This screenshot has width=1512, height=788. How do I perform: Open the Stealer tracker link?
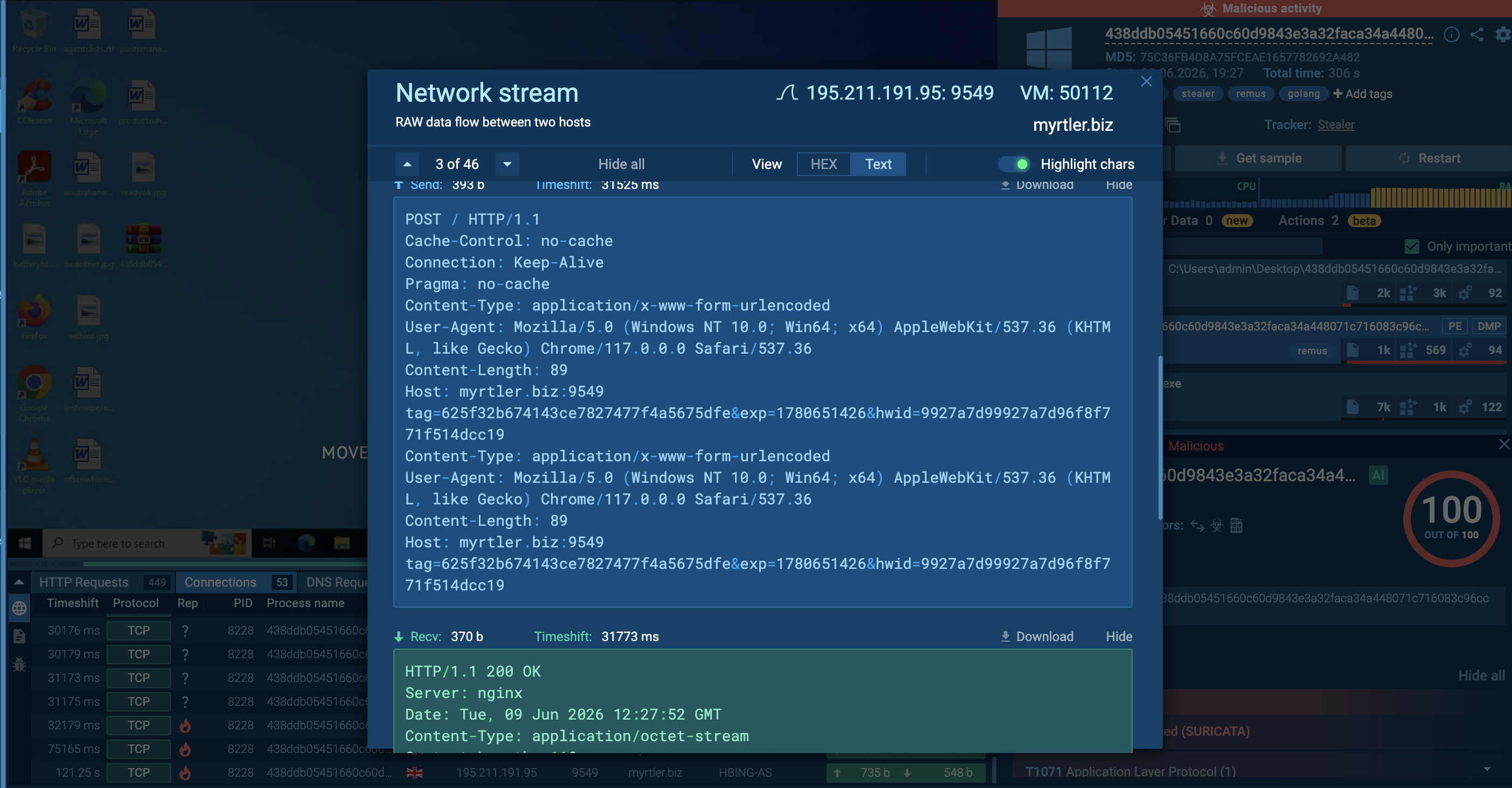(1336, 124)
